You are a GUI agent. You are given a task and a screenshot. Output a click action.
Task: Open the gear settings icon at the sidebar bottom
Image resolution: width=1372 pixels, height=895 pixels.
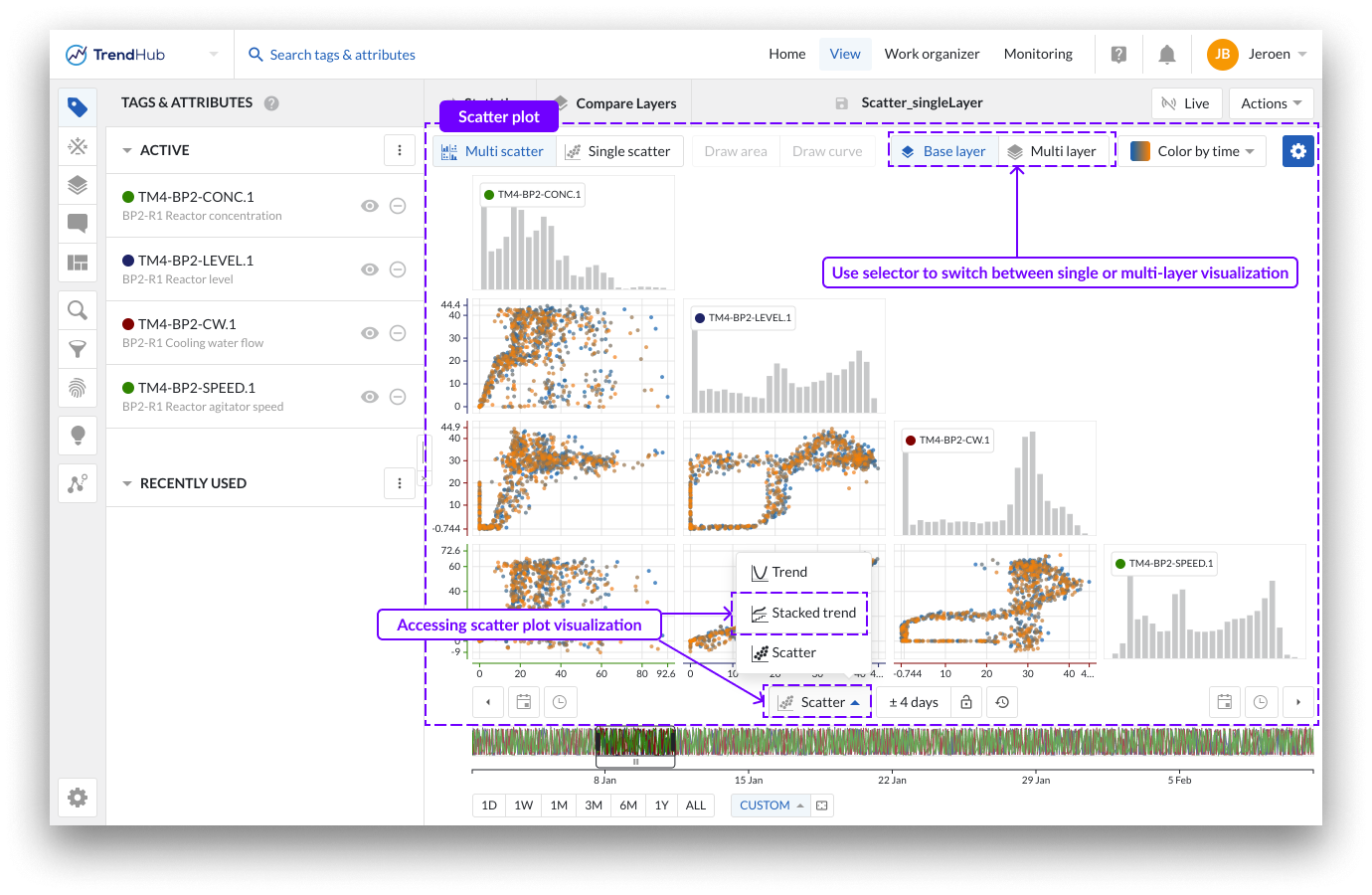78,798
